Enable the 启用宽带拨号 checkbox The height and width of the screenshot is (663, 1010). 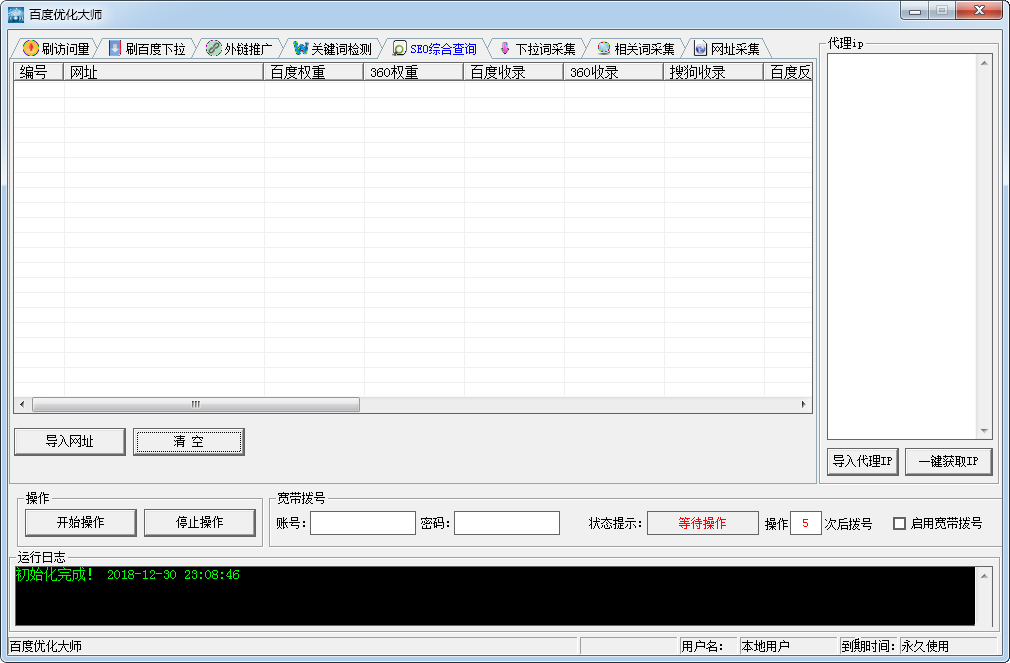[x=899, y=523]
